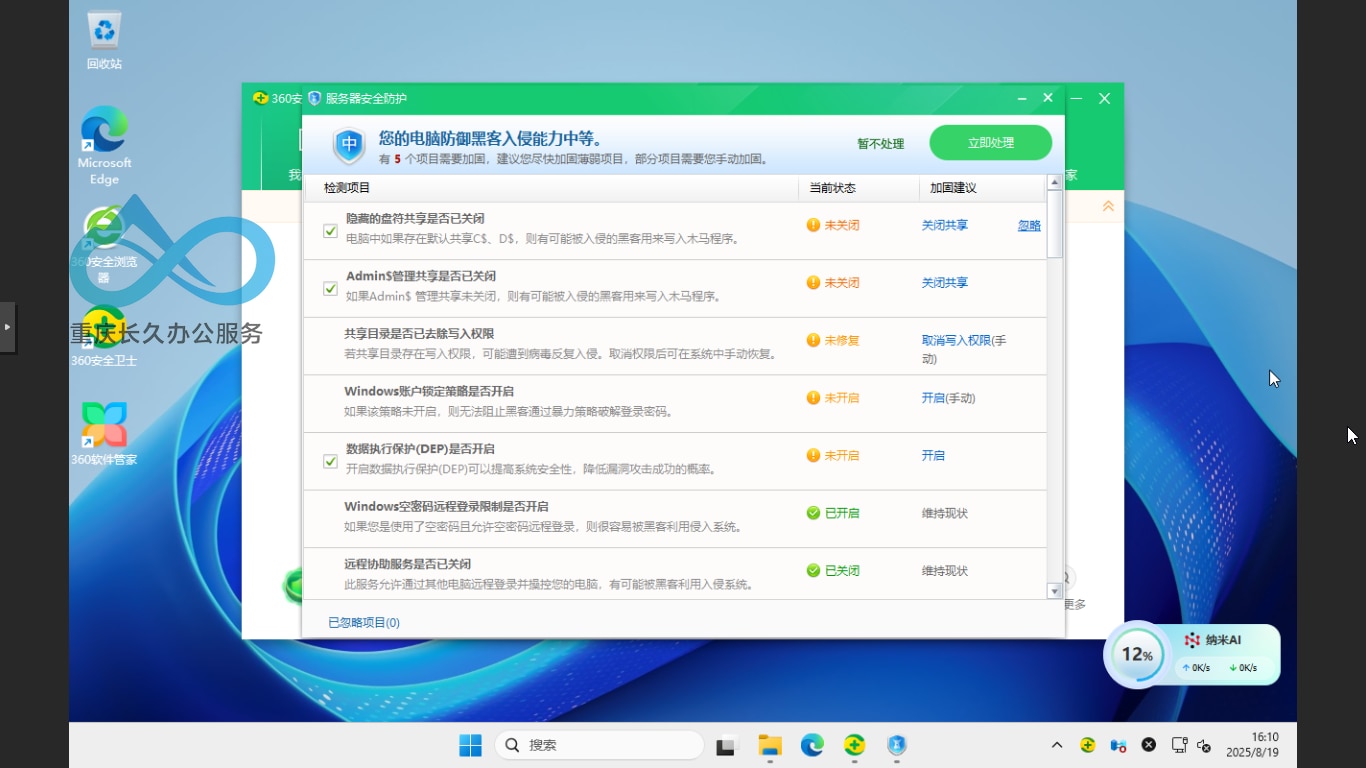Screen dimensions: 1366x768
Task: Click the 立即处理 button
Action: (x=991, y=143)
